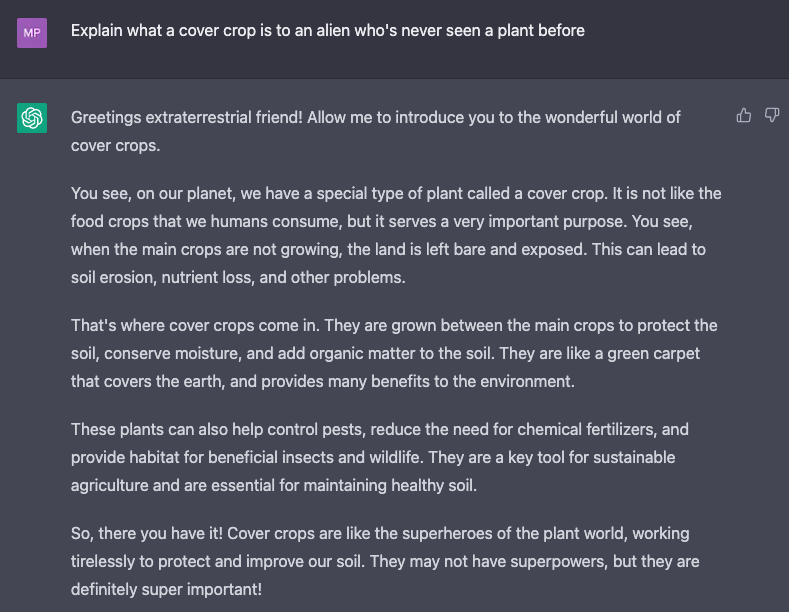This screenshot has height=612, width=789.
Task: Click the thumbs up icon on the response
Action: pos(743,116)
